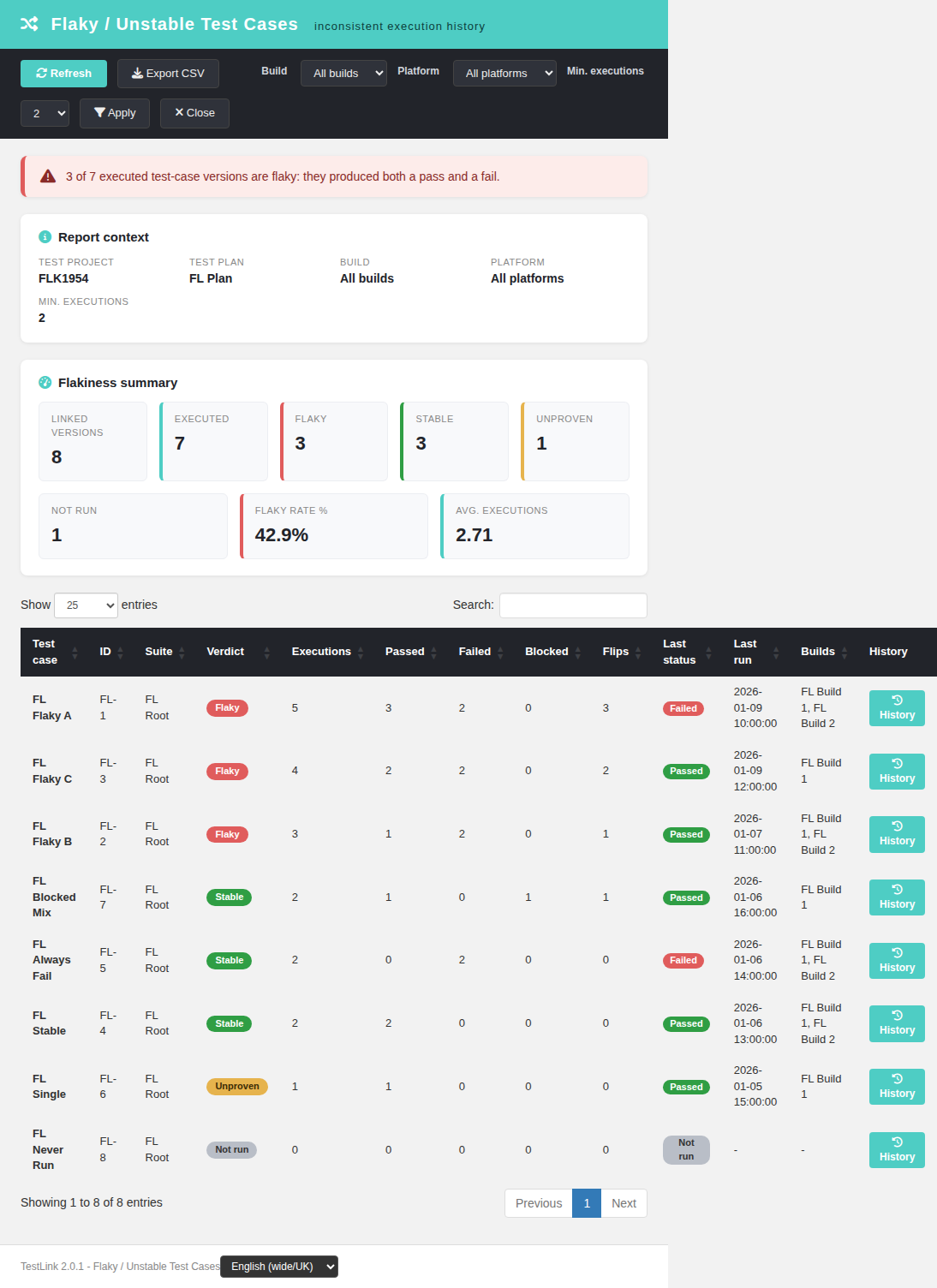Click the gauge icon next to Flakiness summary

pos(45,383)
